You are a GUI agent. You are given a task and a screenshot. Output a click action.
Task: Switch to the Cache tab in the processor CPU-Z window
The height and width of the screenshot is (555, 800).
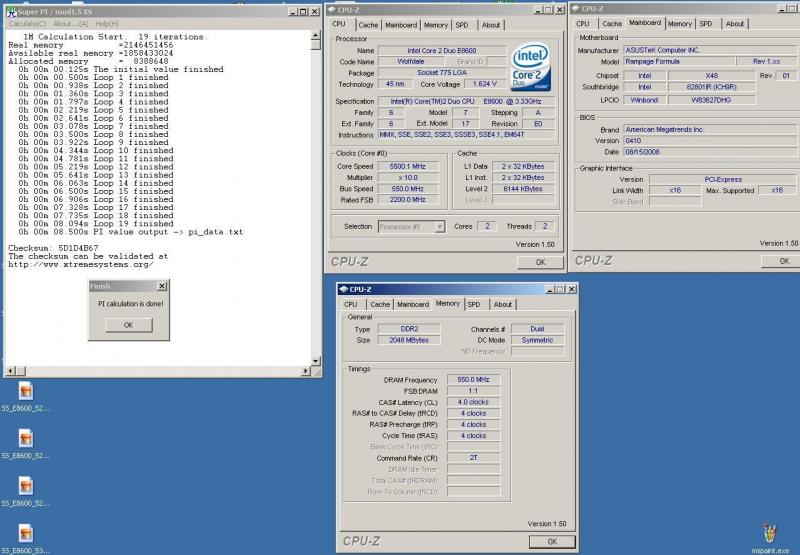pos(368,25)
